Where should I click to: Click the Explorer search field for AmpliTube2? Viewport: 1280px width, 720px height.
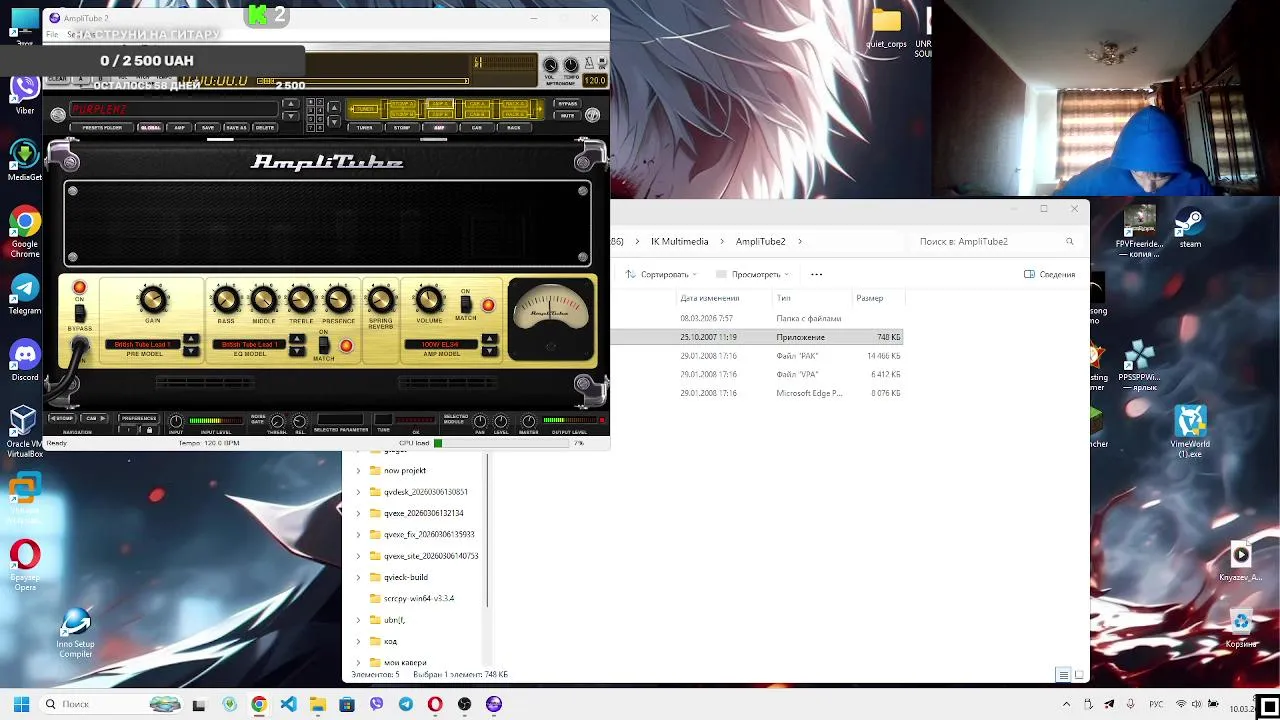click(997, 241)
